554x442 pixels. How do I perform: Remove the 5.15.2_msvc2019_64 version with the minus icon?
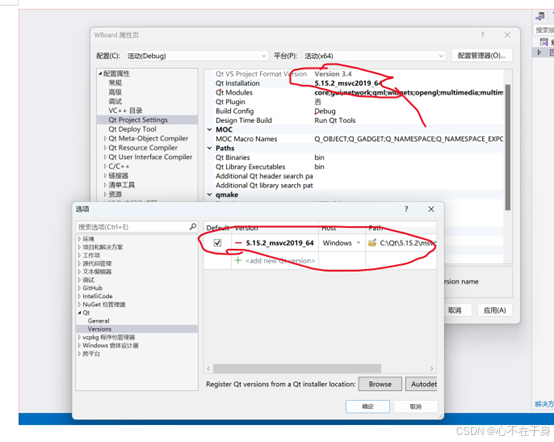(x=238, y=243)
